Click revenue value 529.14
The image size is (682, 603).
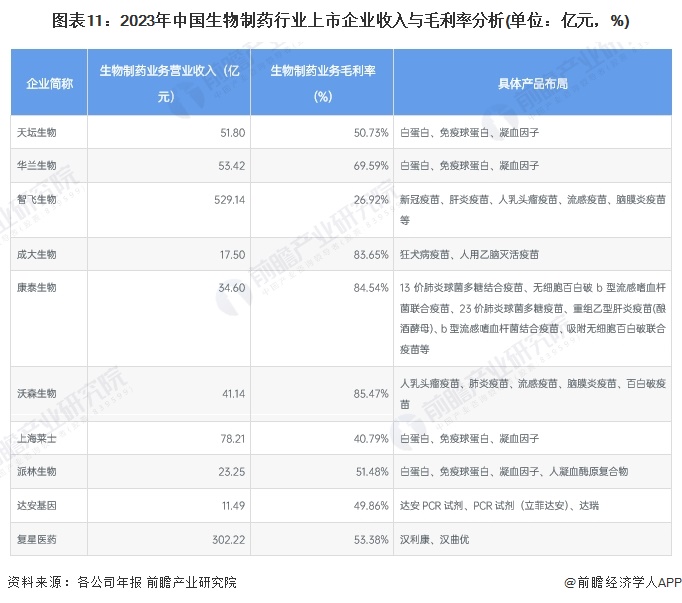click(230, 200)
